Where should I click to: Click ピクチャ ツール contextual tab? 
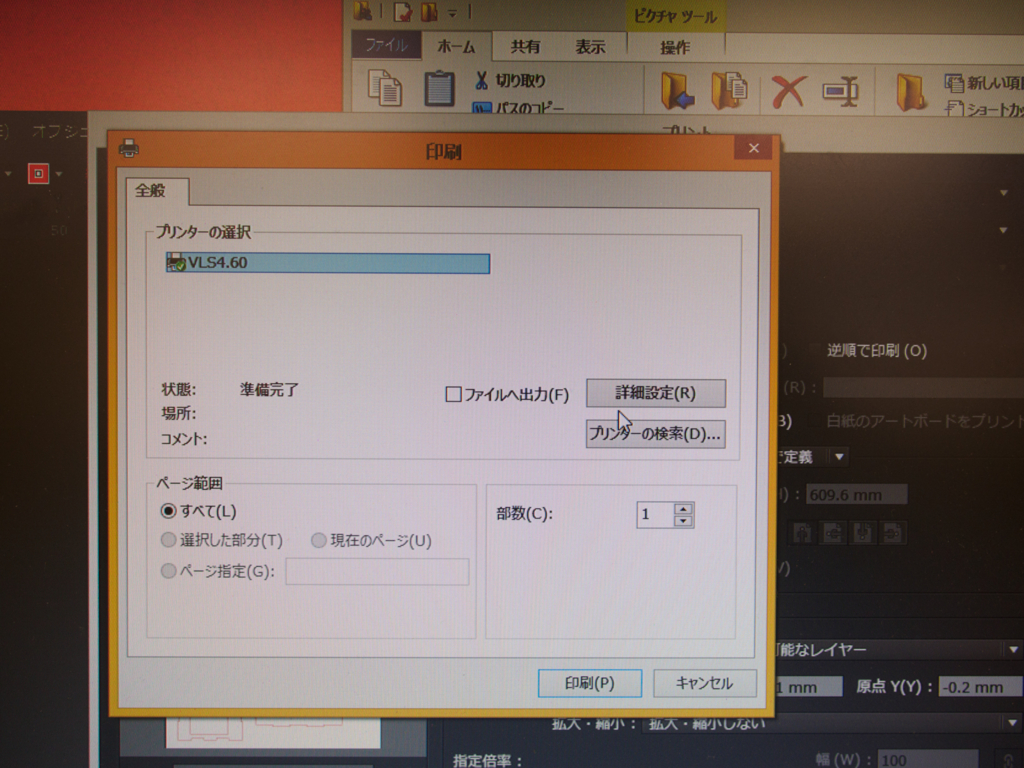[675, 16]
